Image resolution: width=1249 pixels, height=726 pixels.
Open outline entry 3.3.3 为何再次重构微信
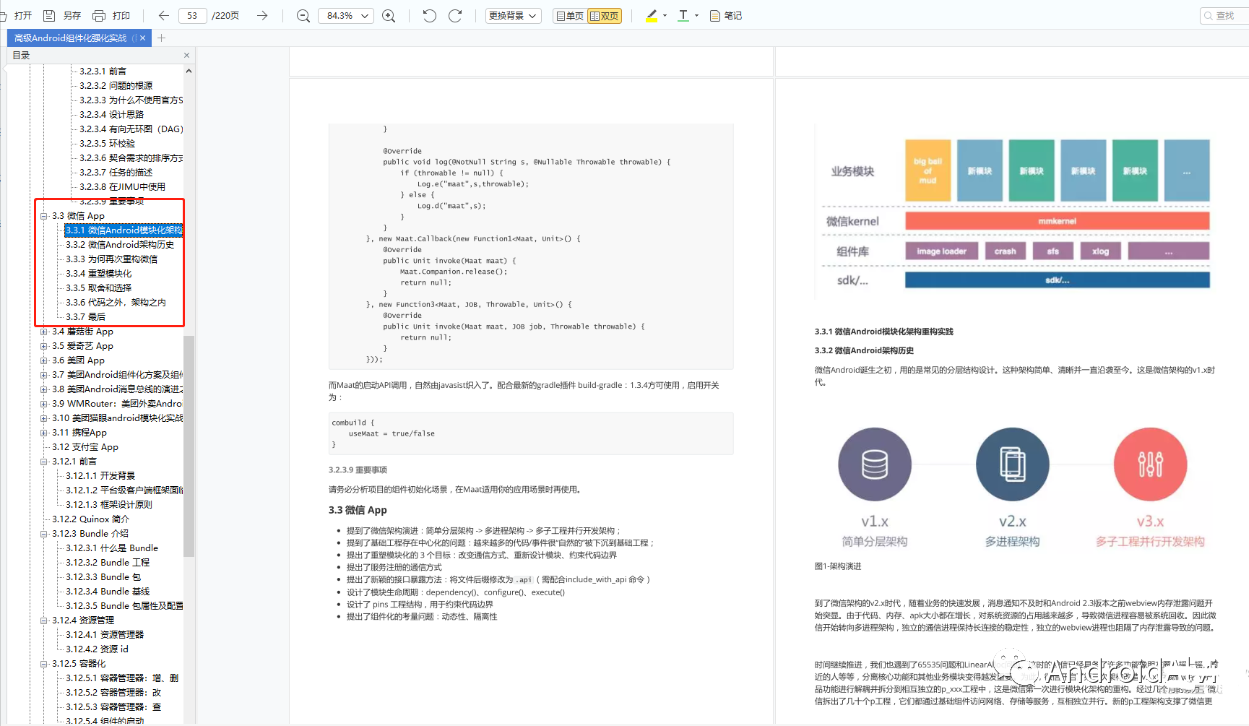coord(110,259)
